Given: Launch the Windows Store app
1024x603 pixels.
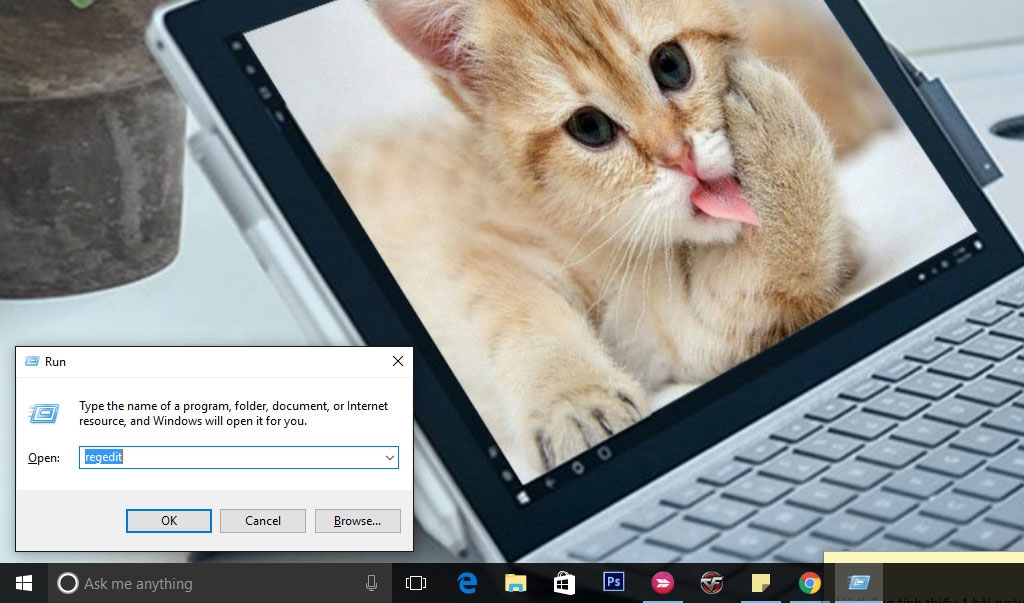Looking at the screenshot, I should tap(564, 583).
